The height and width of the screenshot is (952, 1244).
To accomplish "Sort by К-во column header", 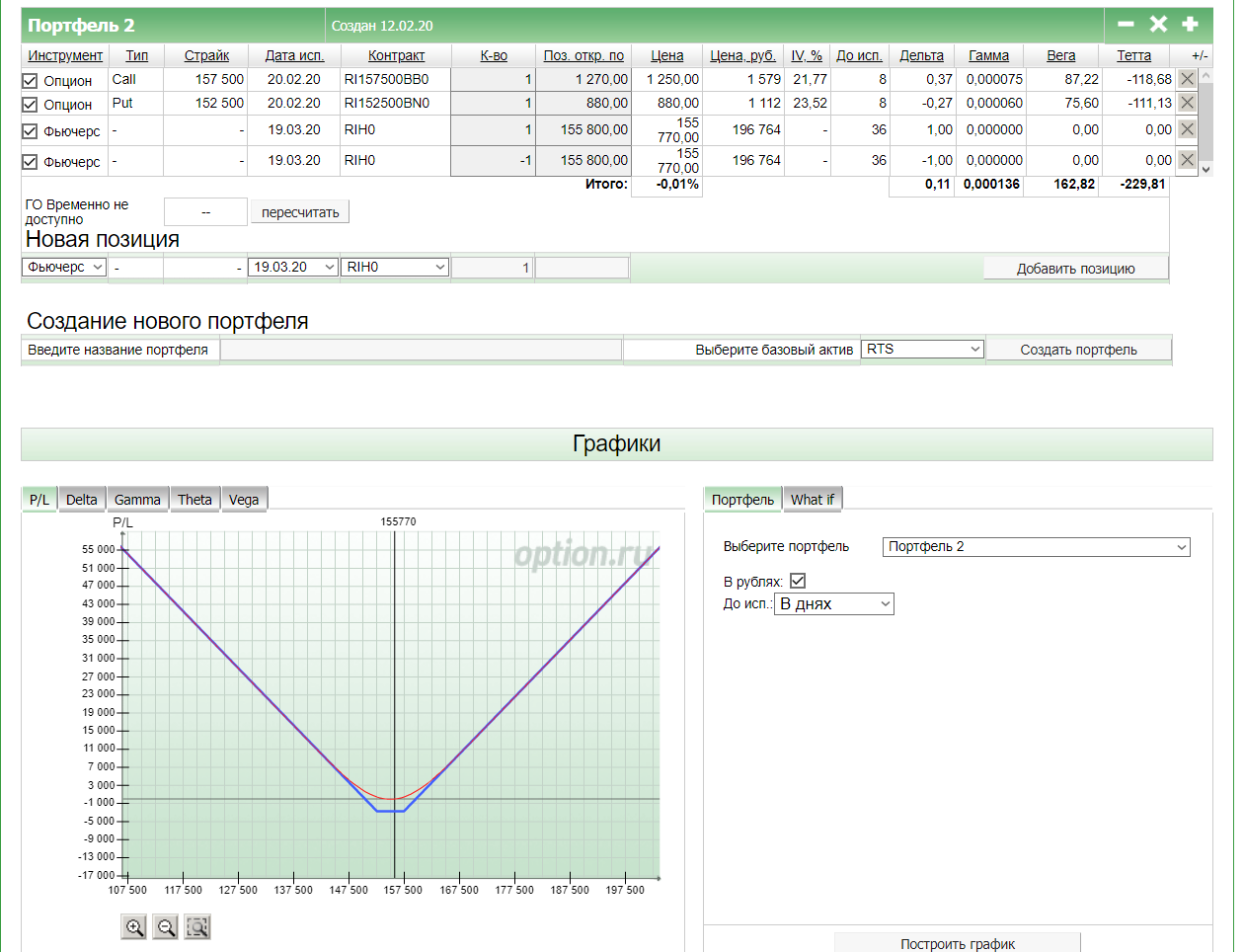I will tap(494, 55).
